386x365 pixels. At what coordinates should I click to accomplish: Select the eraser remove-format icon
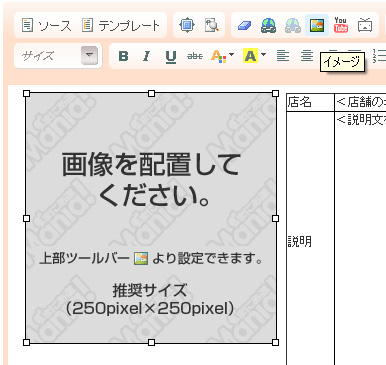click(x=245, y=25)
